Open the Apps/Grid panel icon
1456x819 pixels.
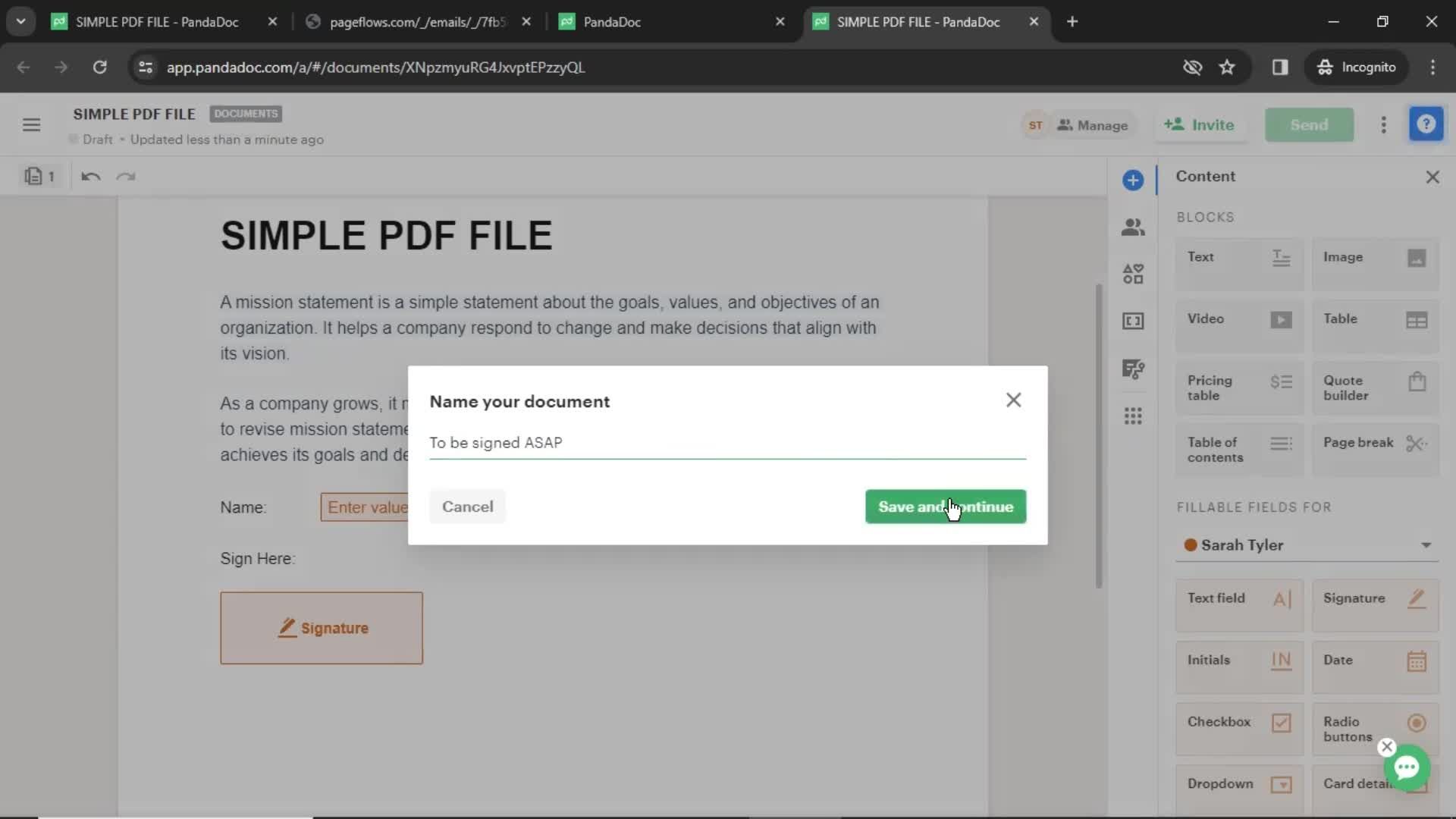[x=1134, y=417]
